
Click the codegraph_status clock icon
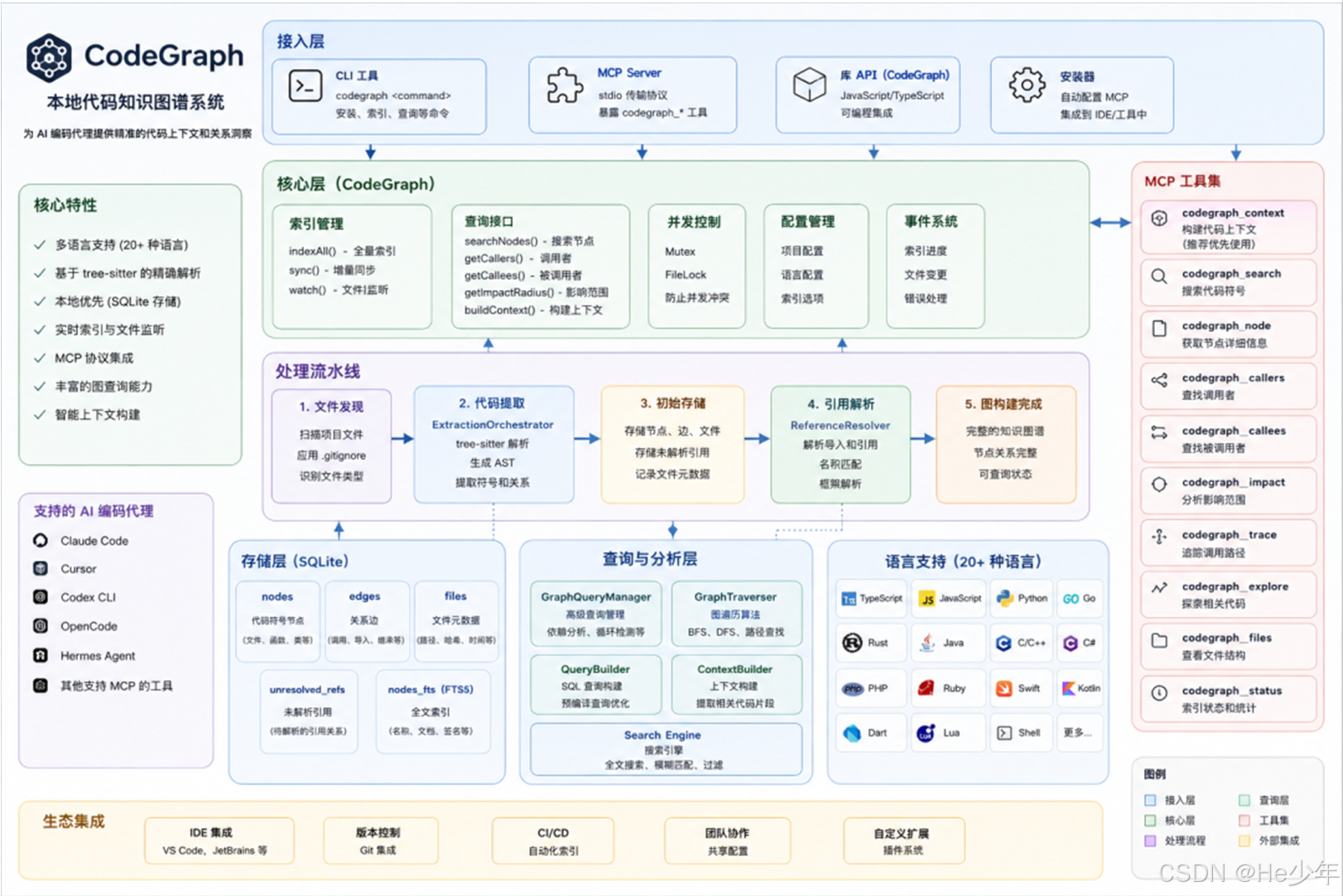(1159, 692)
